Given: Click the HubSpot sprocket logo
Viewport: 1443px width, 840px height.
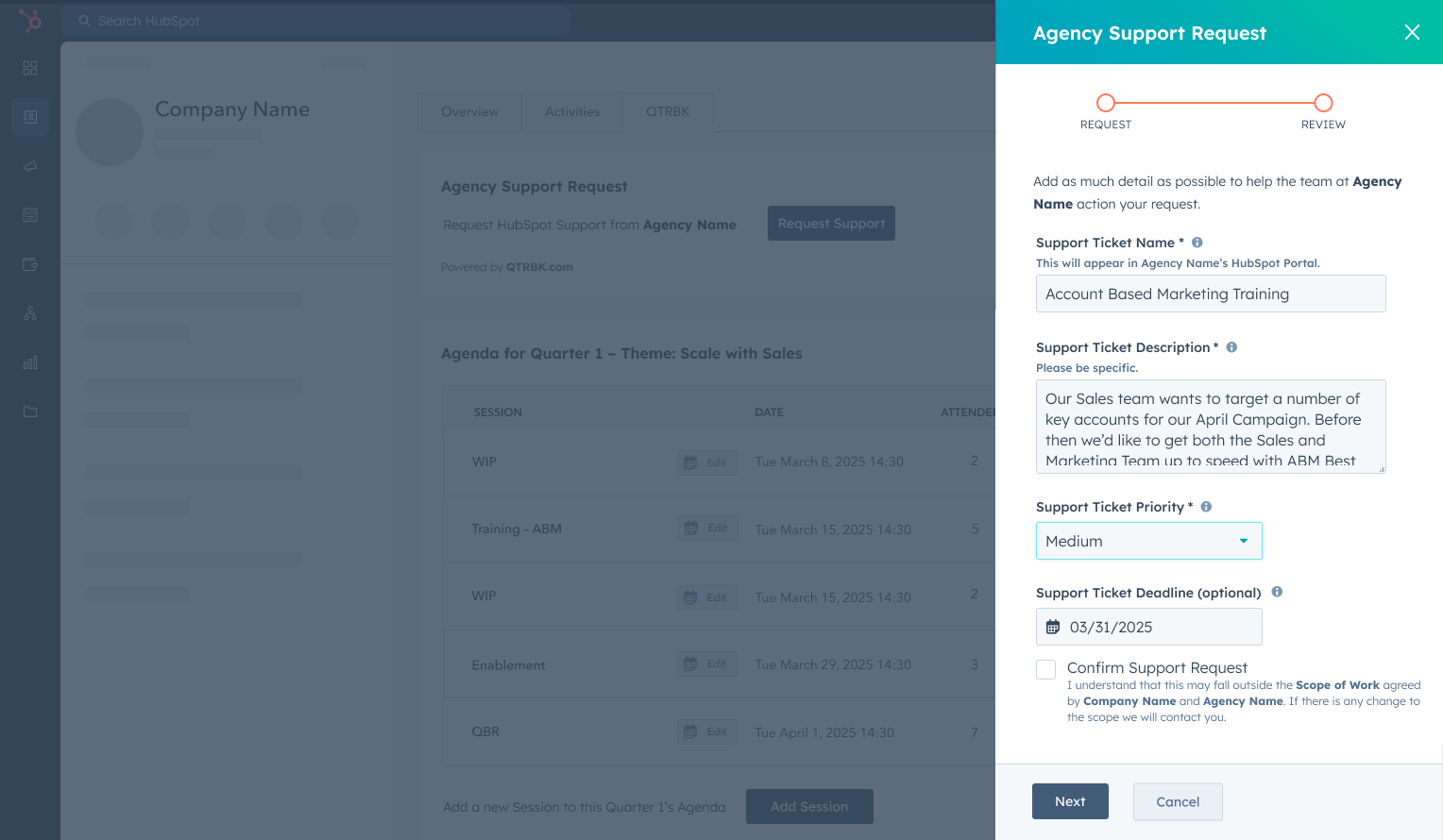Looking at the screenshot, I should (30, 20).
